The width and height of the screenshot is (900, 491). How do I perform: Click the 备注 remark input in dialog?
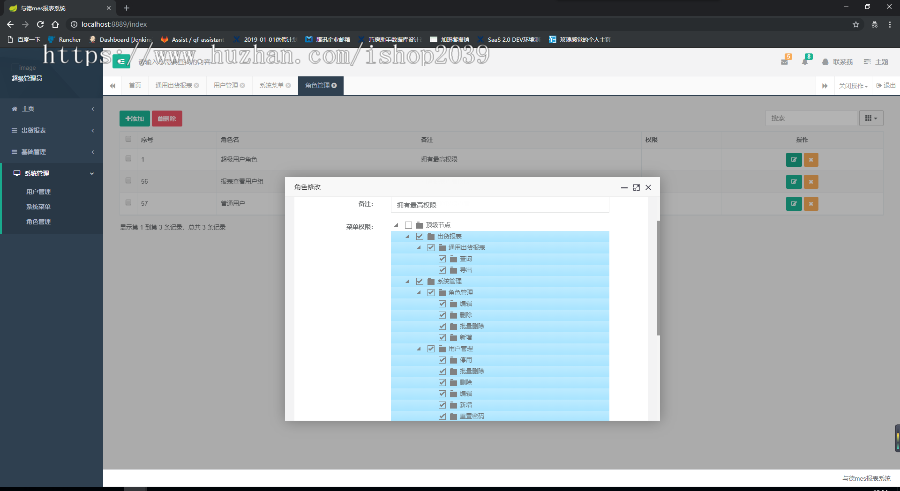pos(500,205)
